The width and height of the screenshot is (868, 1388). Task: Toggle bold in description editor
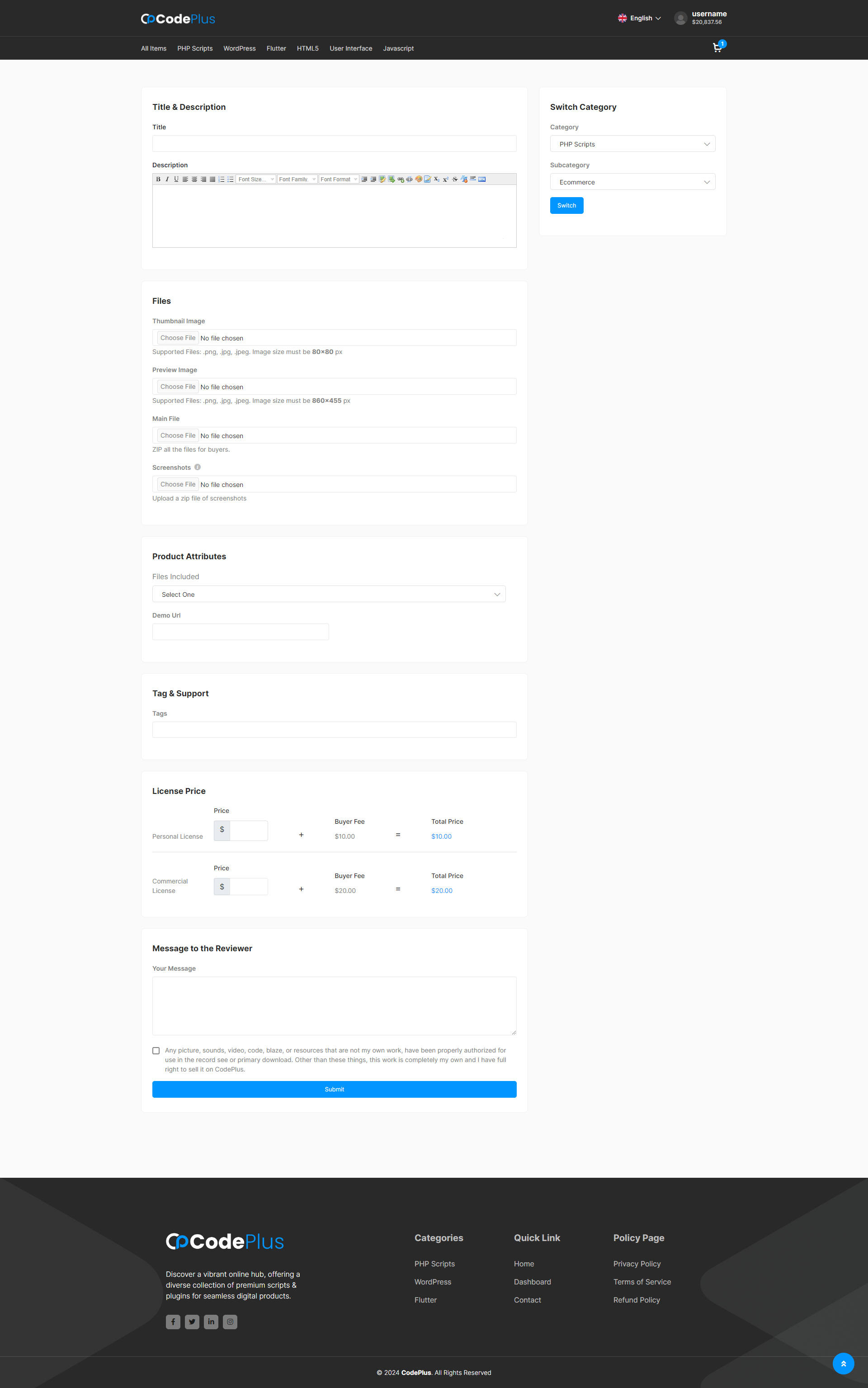tap(158, 179)
